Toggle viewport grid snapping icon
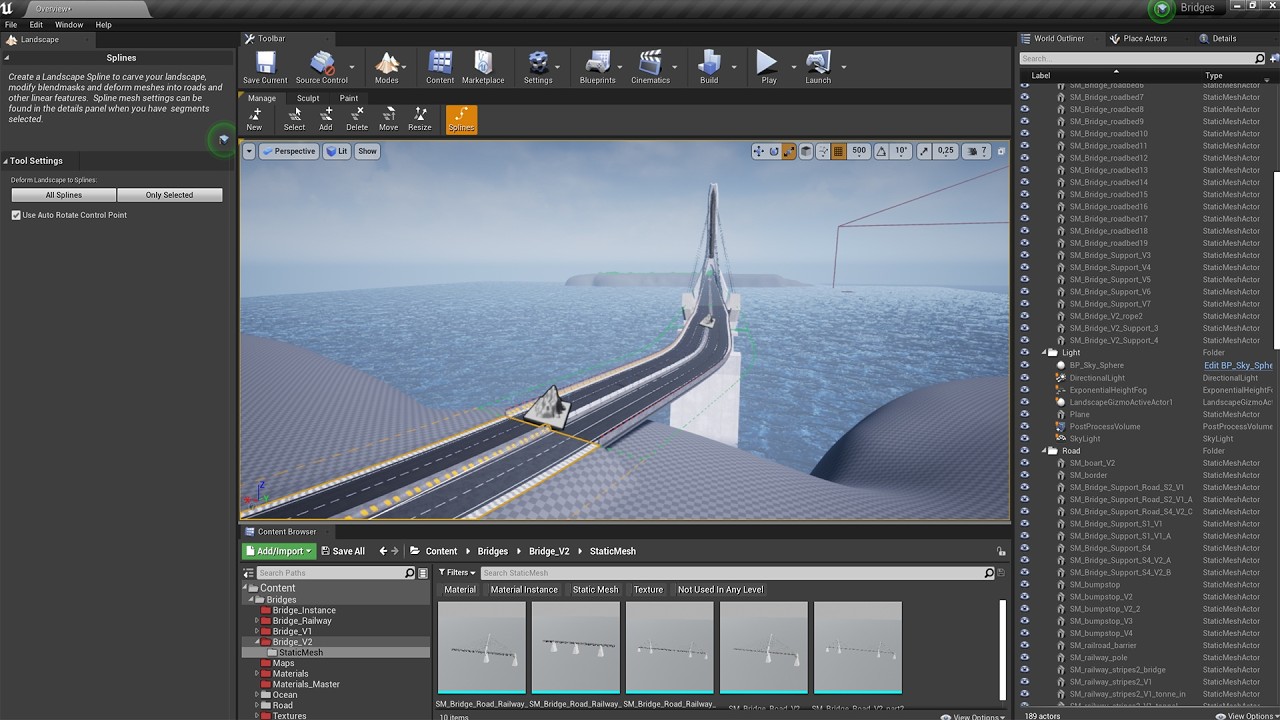The height and width of the screenshot is (720, 1280). (839, 151)
